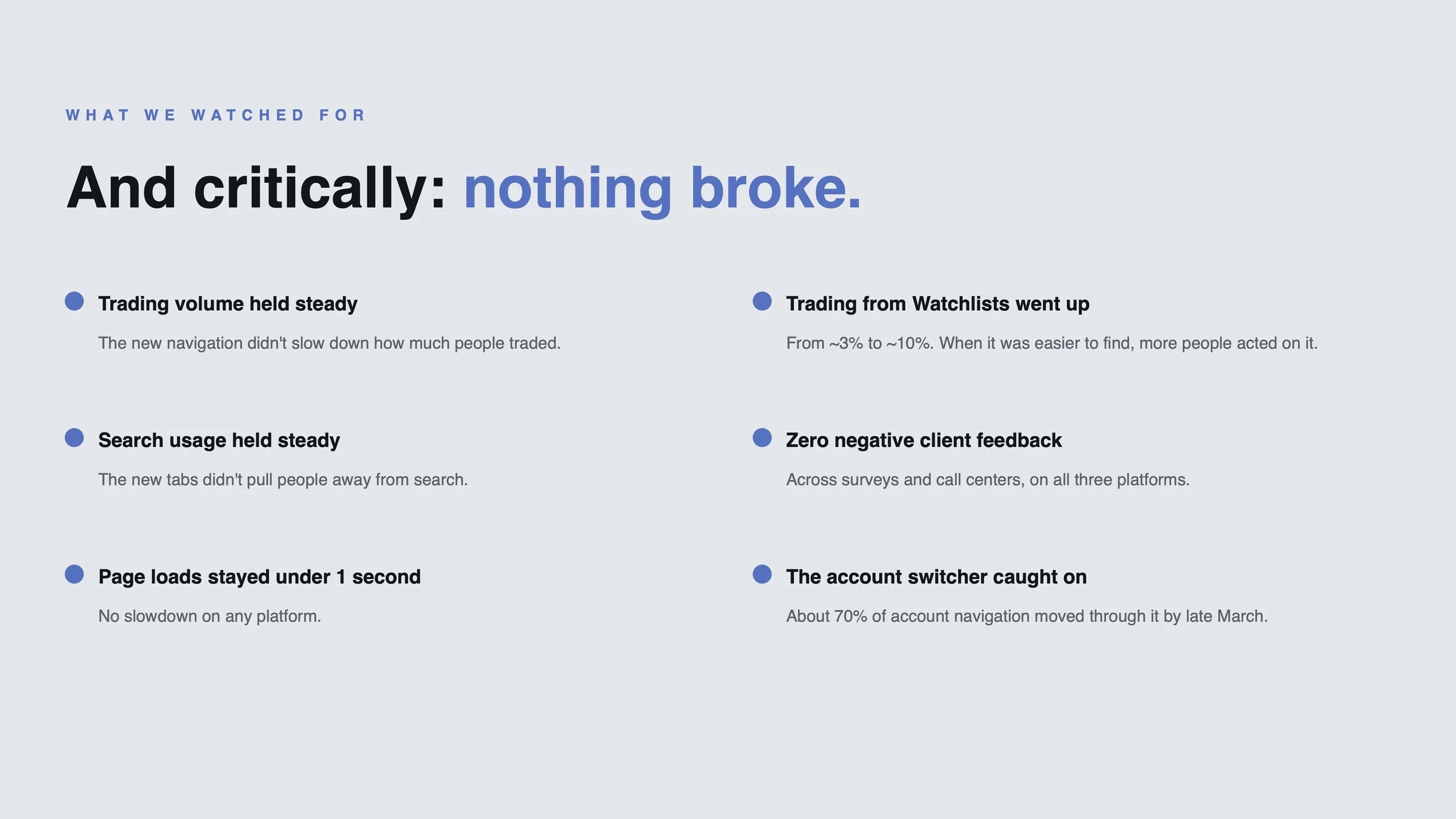The width and height of the screenshot is (1456, 819).
Task: Select the 'The account switcher caught on' heading
Action: pyautogui.click(x=936, y=577)
